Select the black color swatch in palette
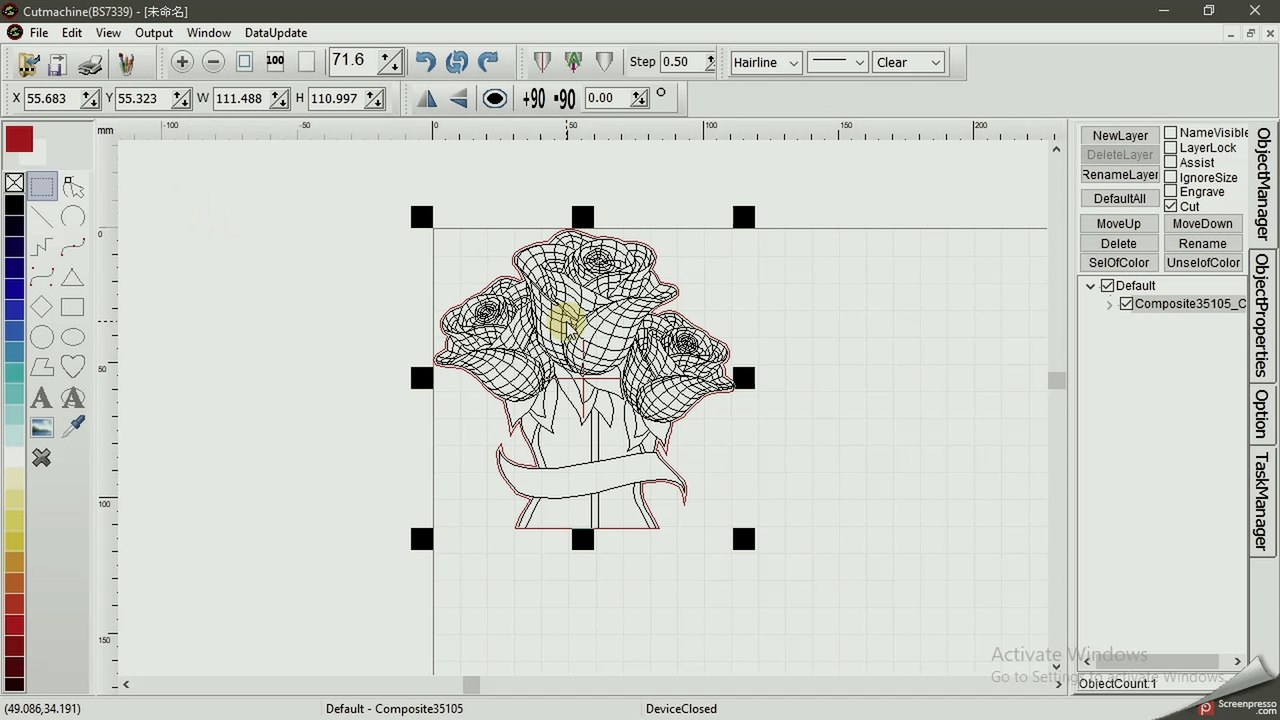The width and height of the screenshot is (1280, 720). point(14,205)
